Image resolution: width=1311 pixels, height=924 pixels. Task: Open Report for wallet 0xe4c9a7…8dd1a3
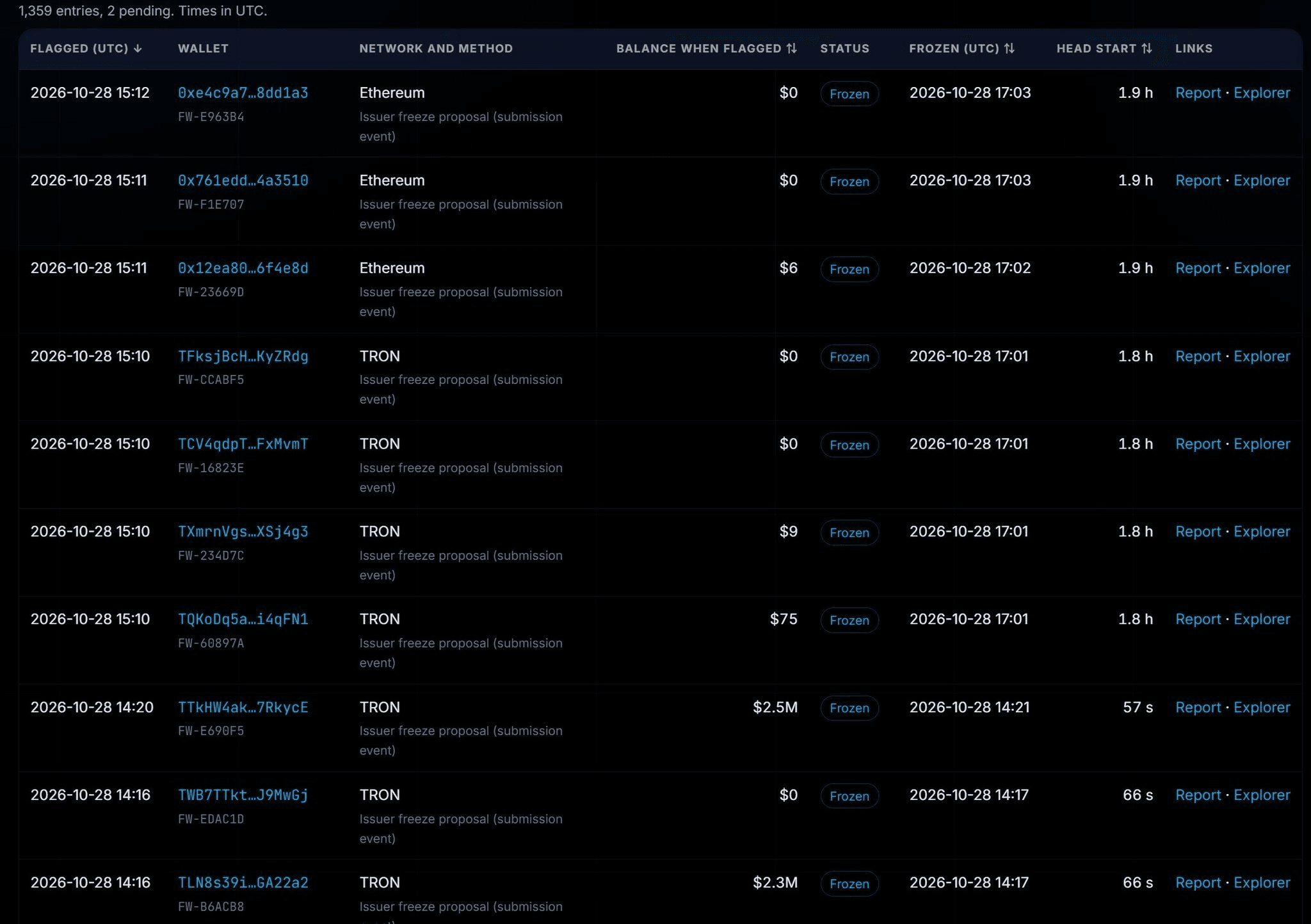(1198, 93)
